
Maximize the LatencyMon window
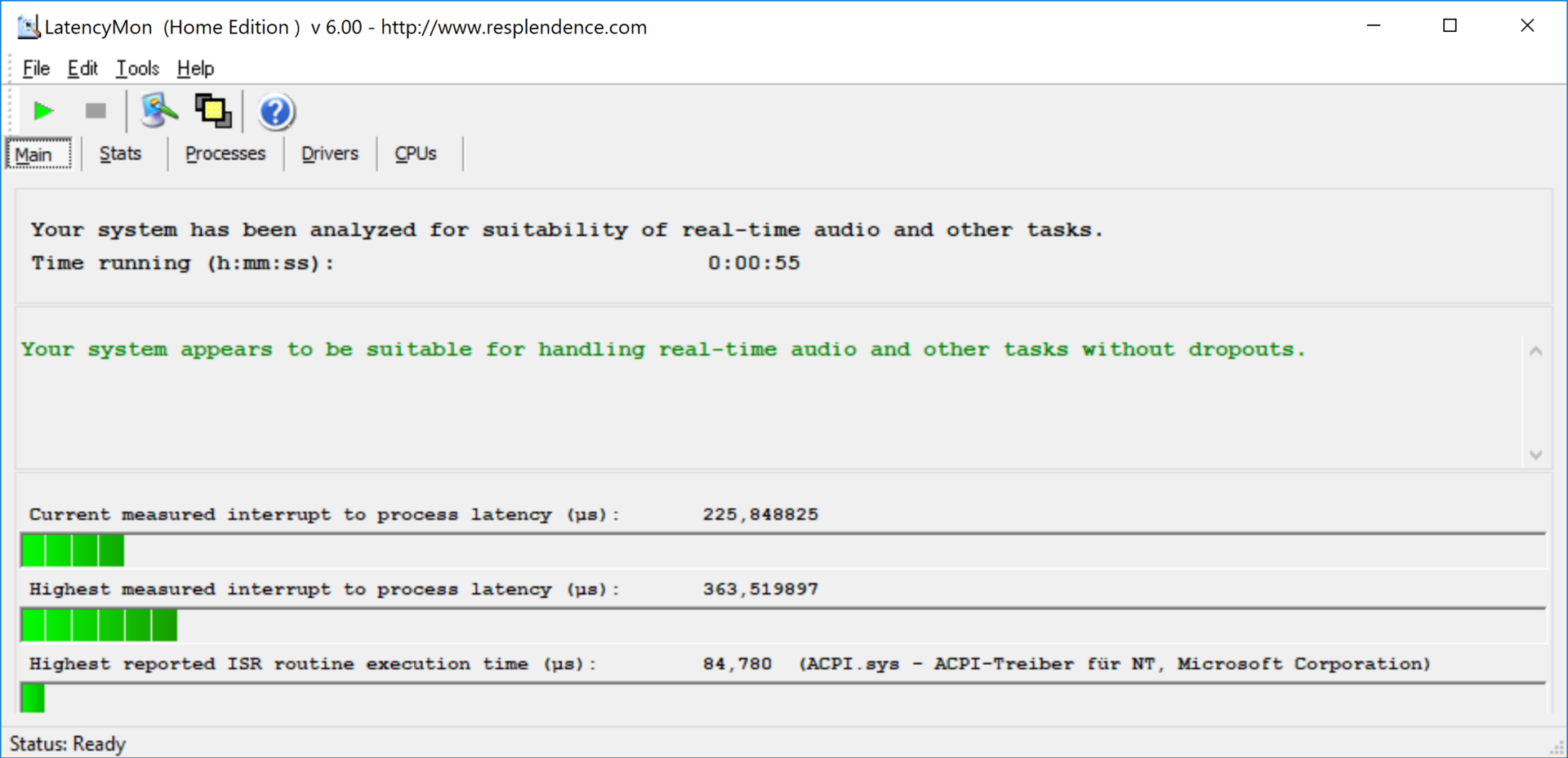(1450, 26)
